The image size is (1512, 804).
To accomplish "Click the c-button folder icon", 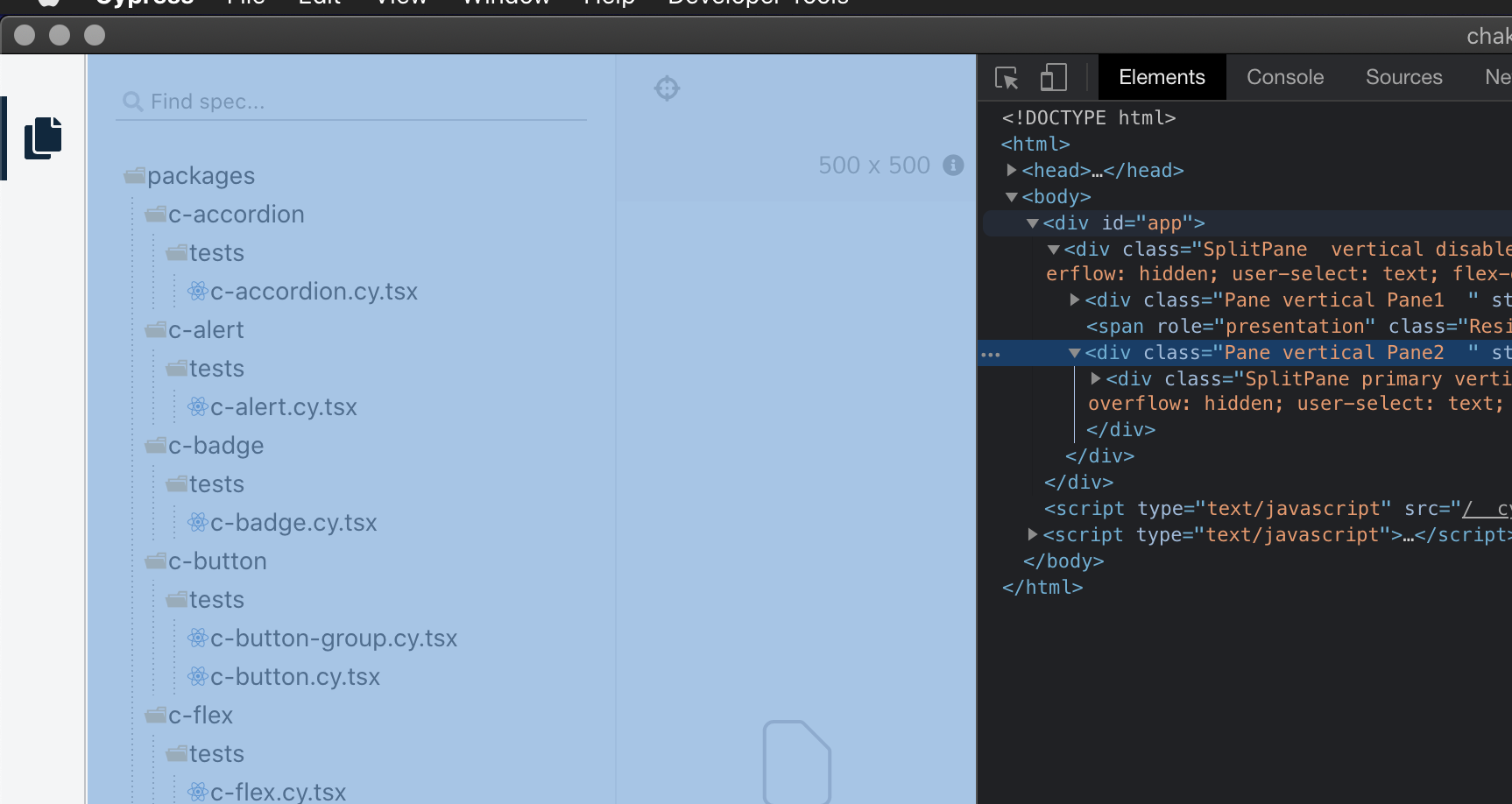I will [x=156, y=561].
